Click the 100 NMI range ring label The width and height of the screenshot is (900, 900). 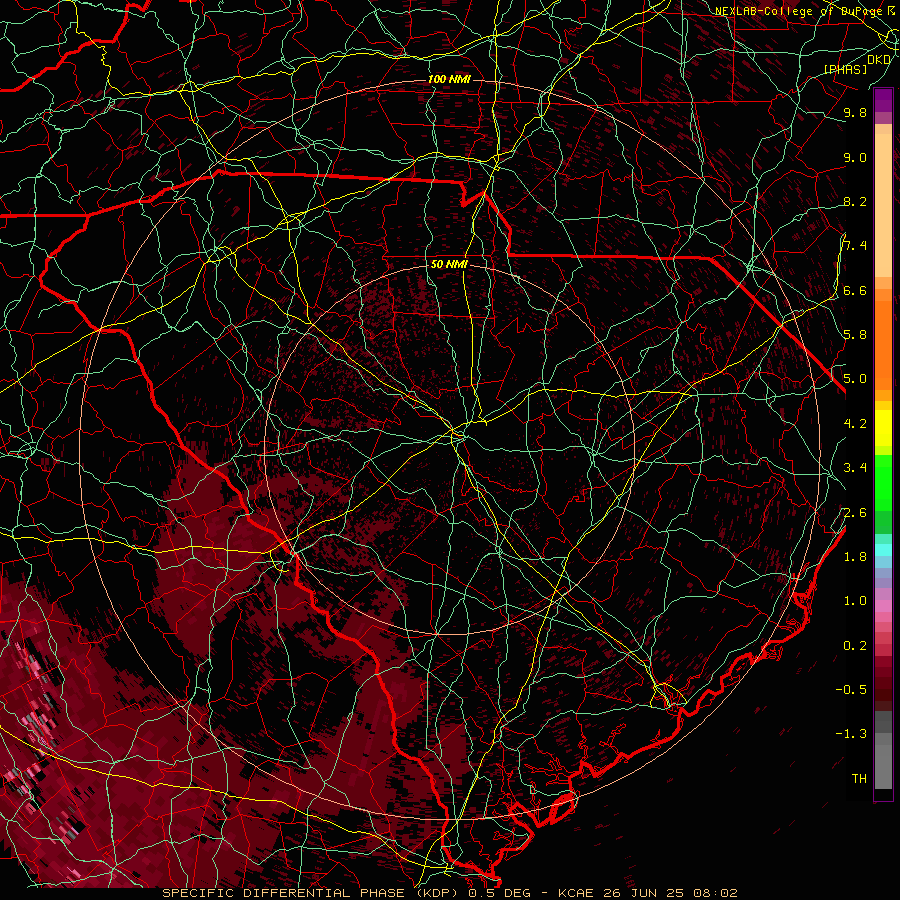(x=449, y=79)
